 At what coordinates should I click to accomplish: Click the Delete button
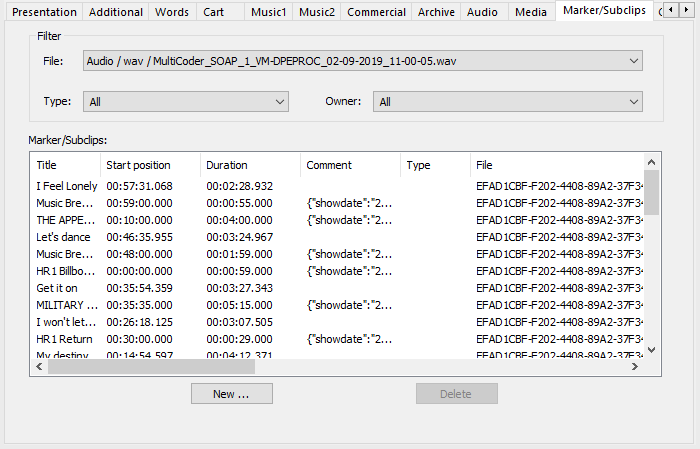(456, 394)
